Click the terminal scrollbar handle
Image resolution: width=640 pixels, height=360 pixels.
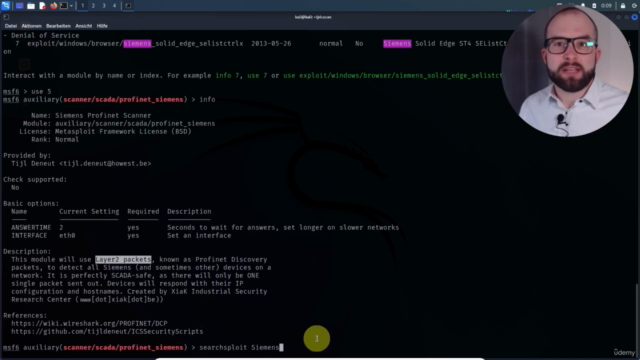pyautogui.click(x=638, y=319)
